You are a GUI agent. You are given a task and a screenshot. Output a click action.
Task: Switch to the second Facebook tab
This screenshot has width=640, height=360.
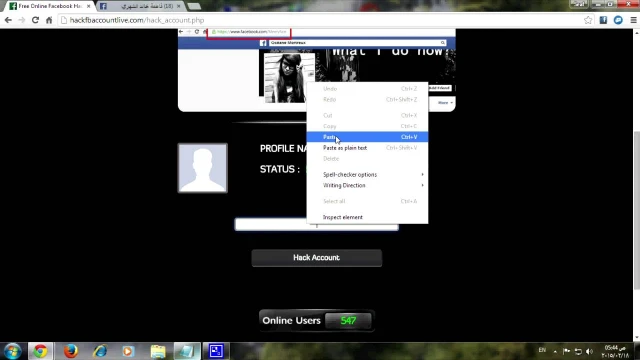(142, 6)
